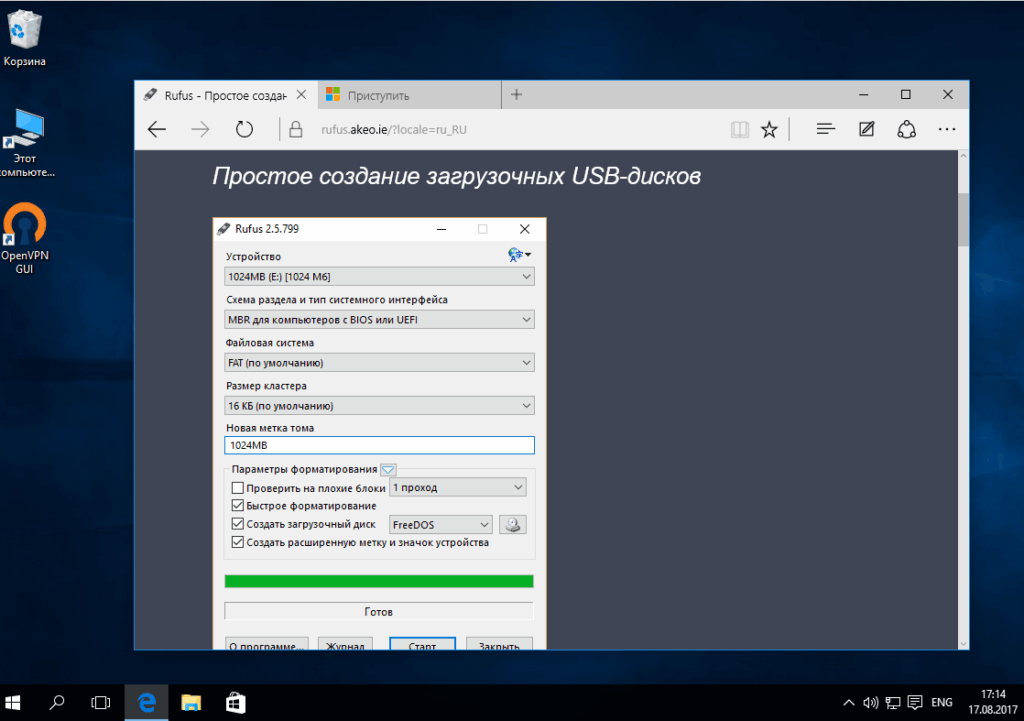Click the Закрыть button
The image size is (1024, 721).
pos(500,644)
